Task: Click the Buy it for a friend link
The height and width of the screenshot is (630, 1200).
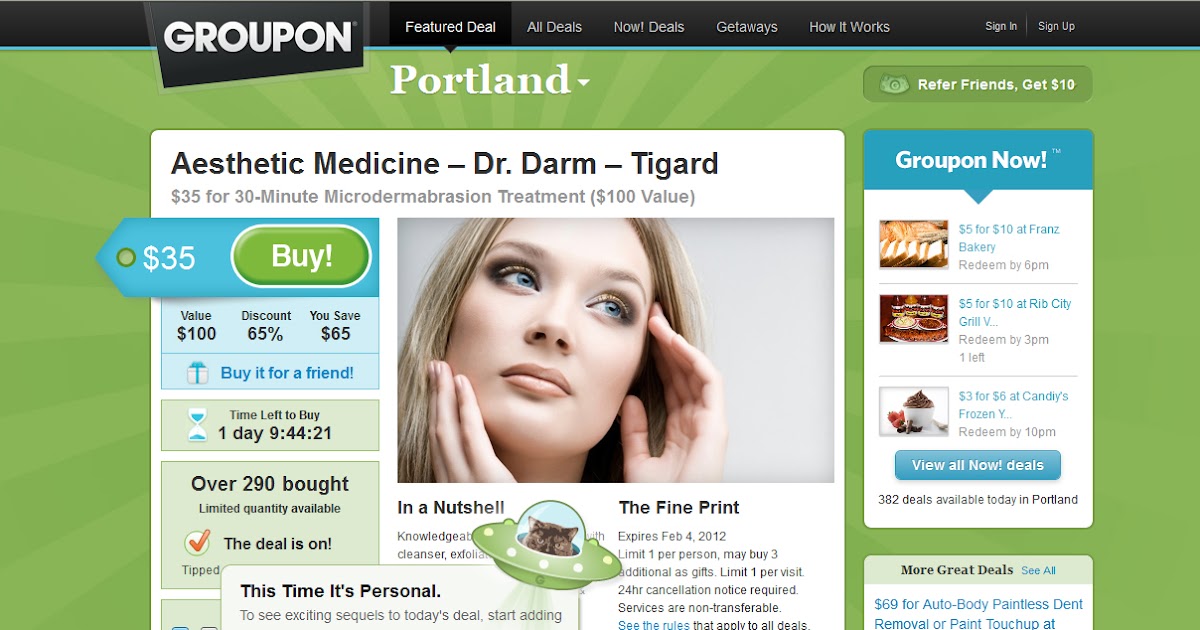Action: click(287, 373)
